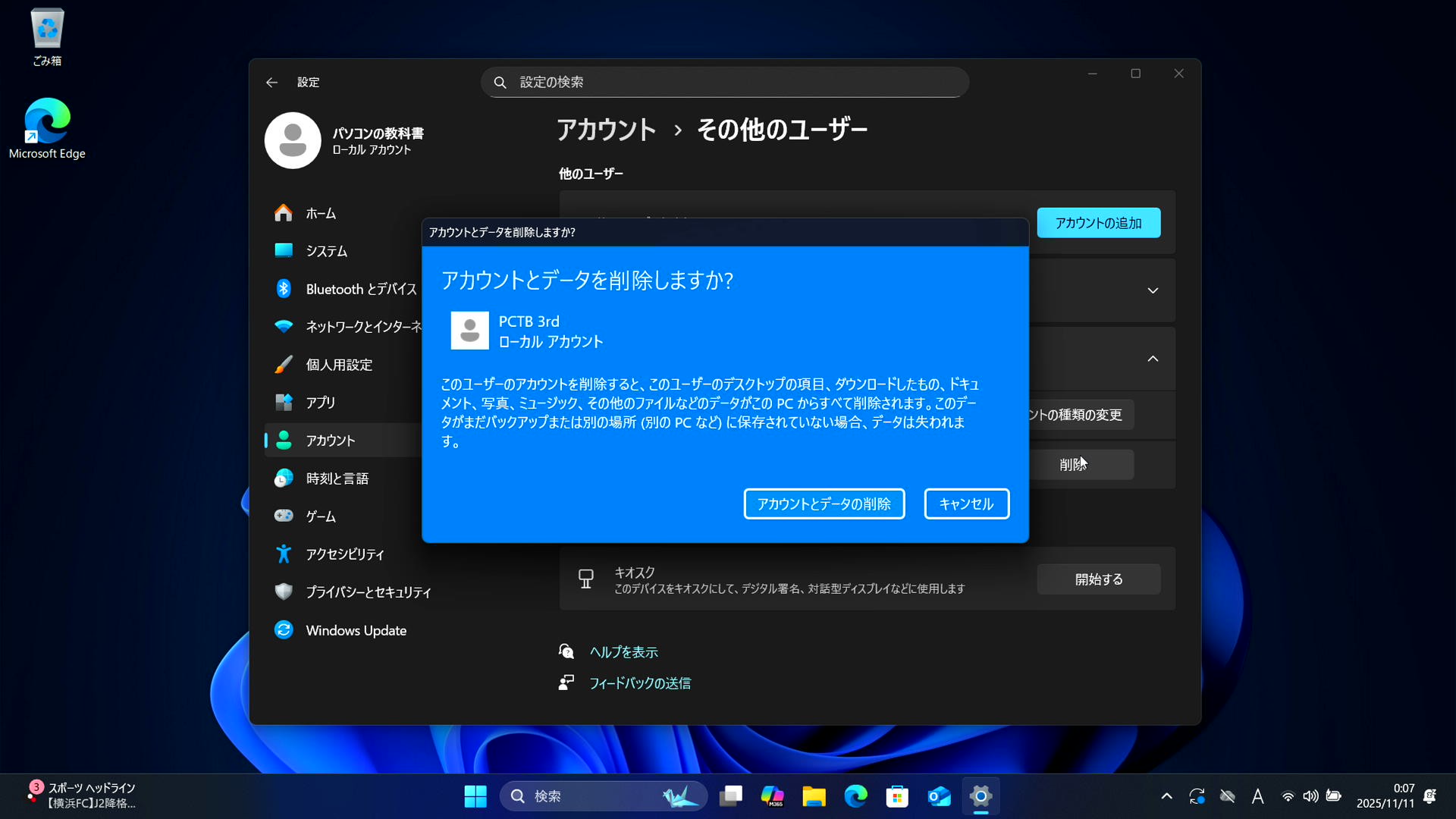Collapse the expanded user account chevron
Screen dimensions: 1456x819
[1153, 359]
